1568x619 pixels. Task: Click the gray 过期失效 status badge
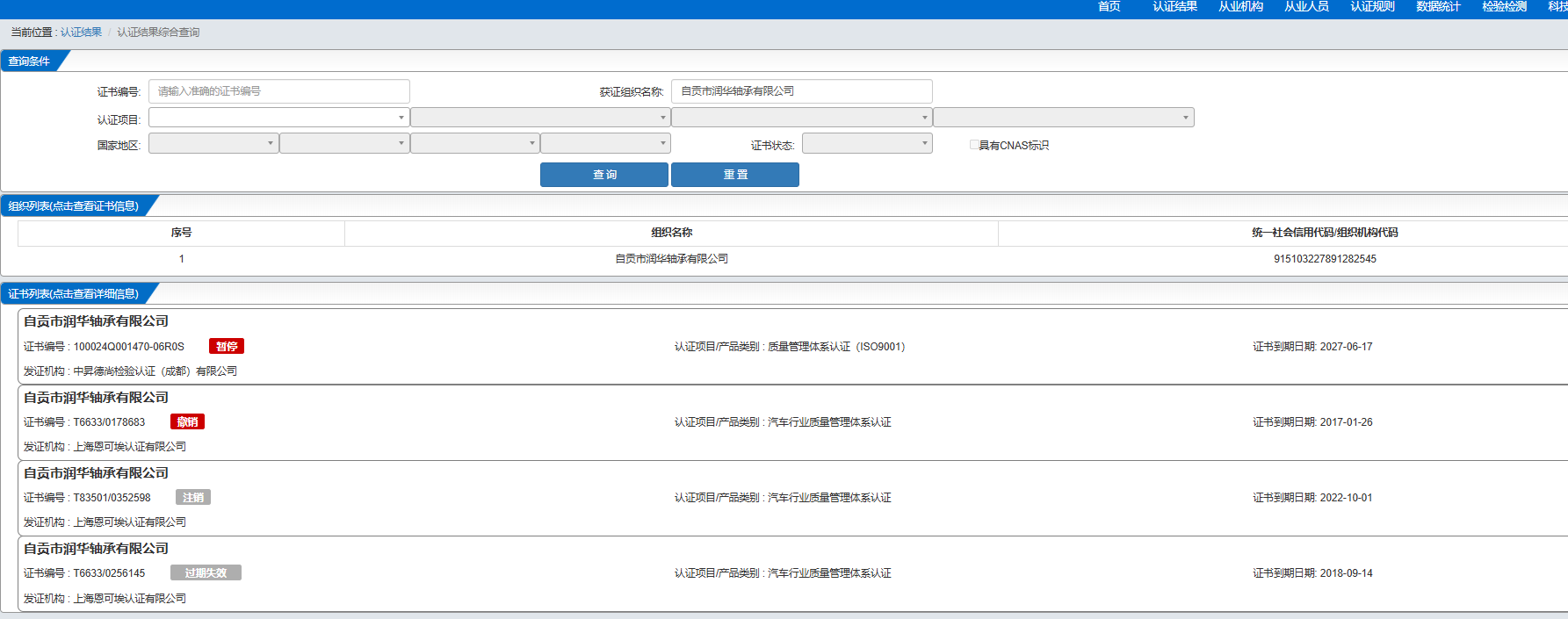(x=206, y=573)
